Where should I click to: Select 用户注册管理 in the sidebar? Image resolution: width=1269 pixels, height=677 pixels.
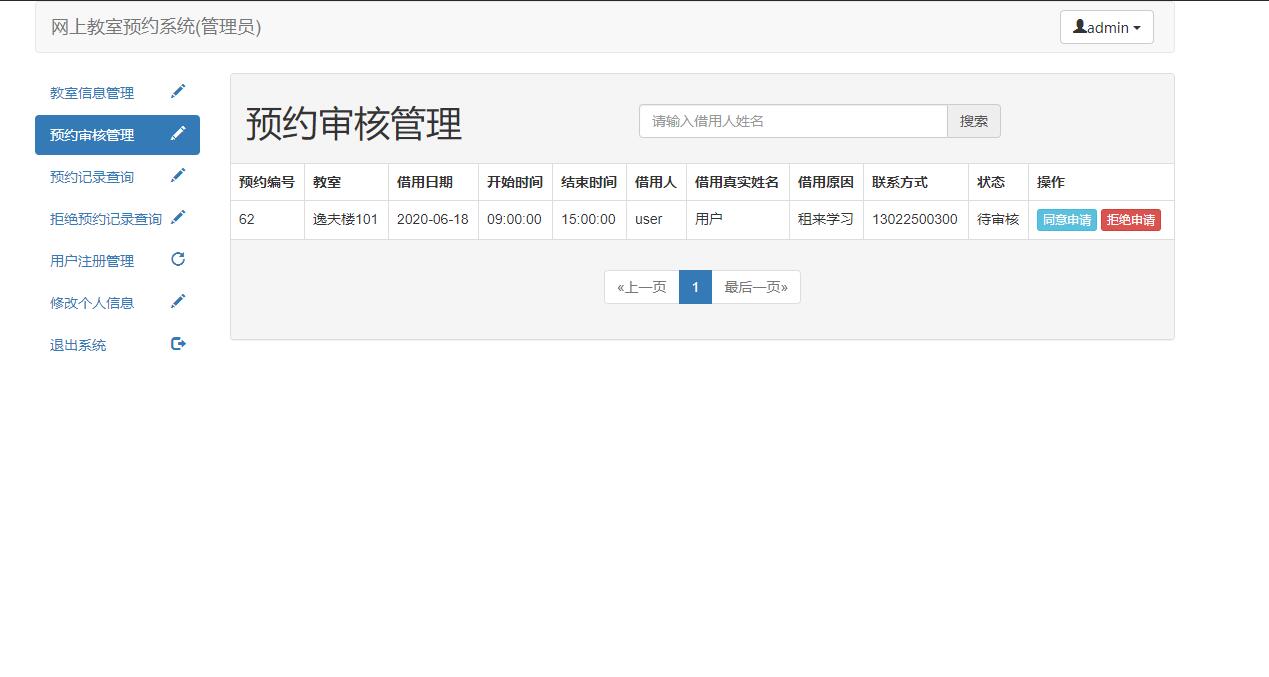pyautogui.click(x=89, y=259)
